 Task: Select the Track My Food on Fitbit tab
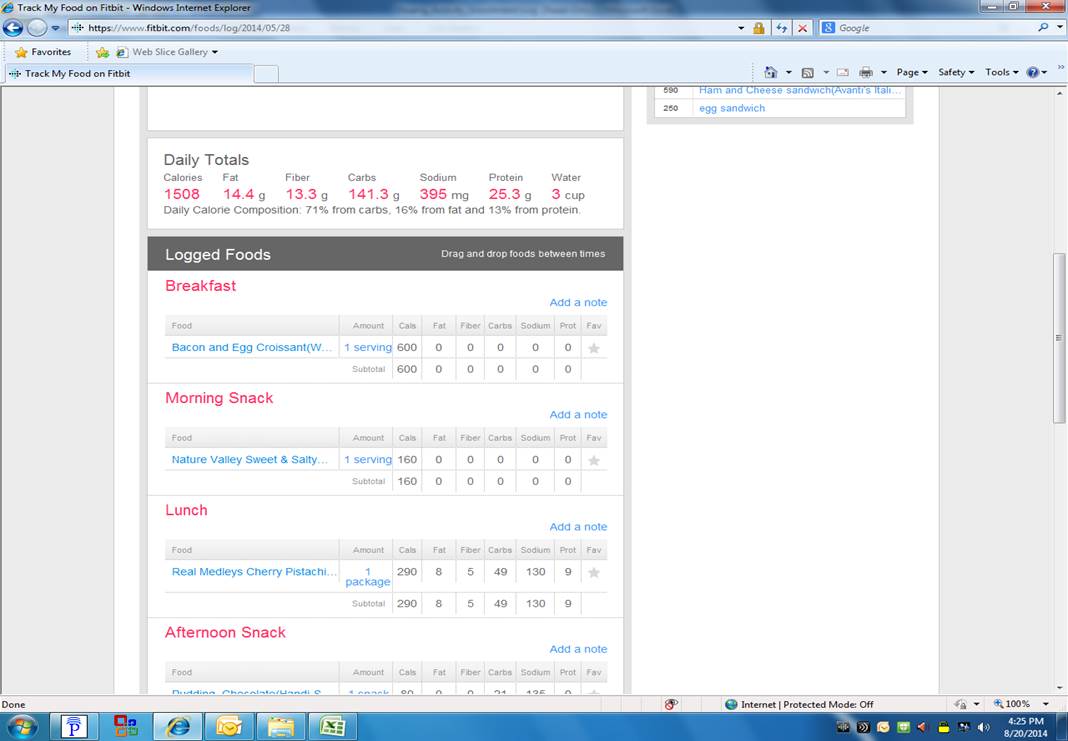pyautogui.click(x=129, y=74)
